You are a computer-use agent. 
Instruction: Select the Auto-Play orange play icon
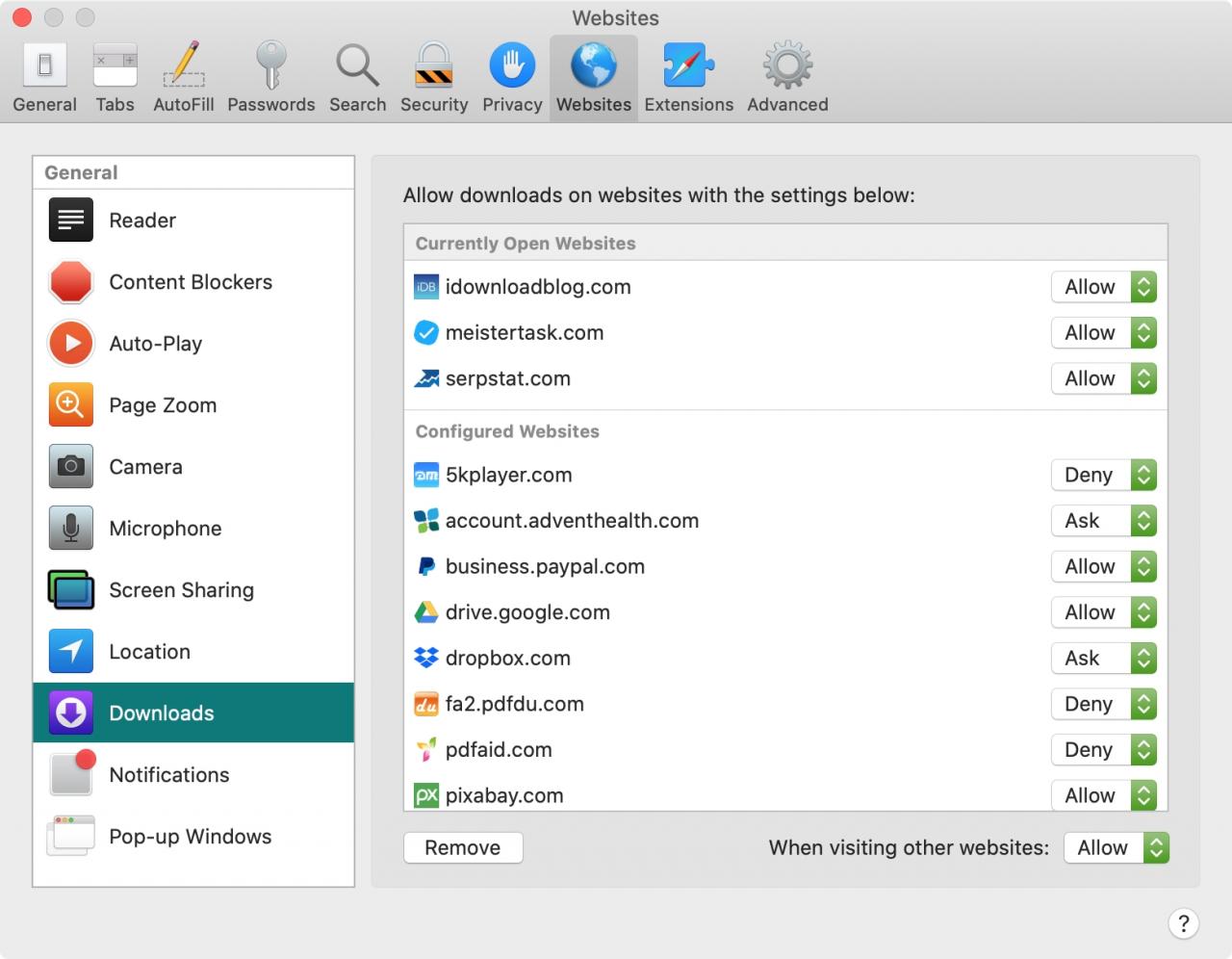tap(70, 344)
